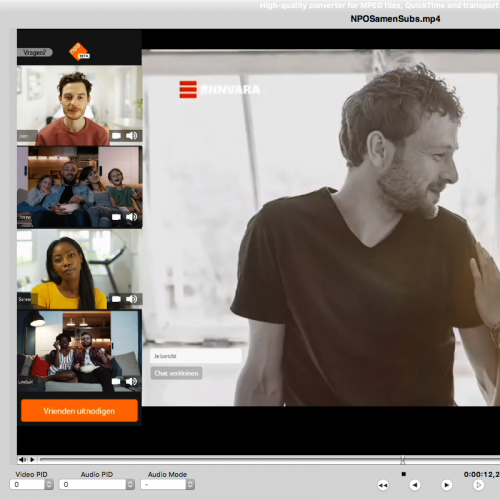500x500 pixels.
Task: Click the NPOSamenSubs.mp4 file title
Action: coord(395,19)
